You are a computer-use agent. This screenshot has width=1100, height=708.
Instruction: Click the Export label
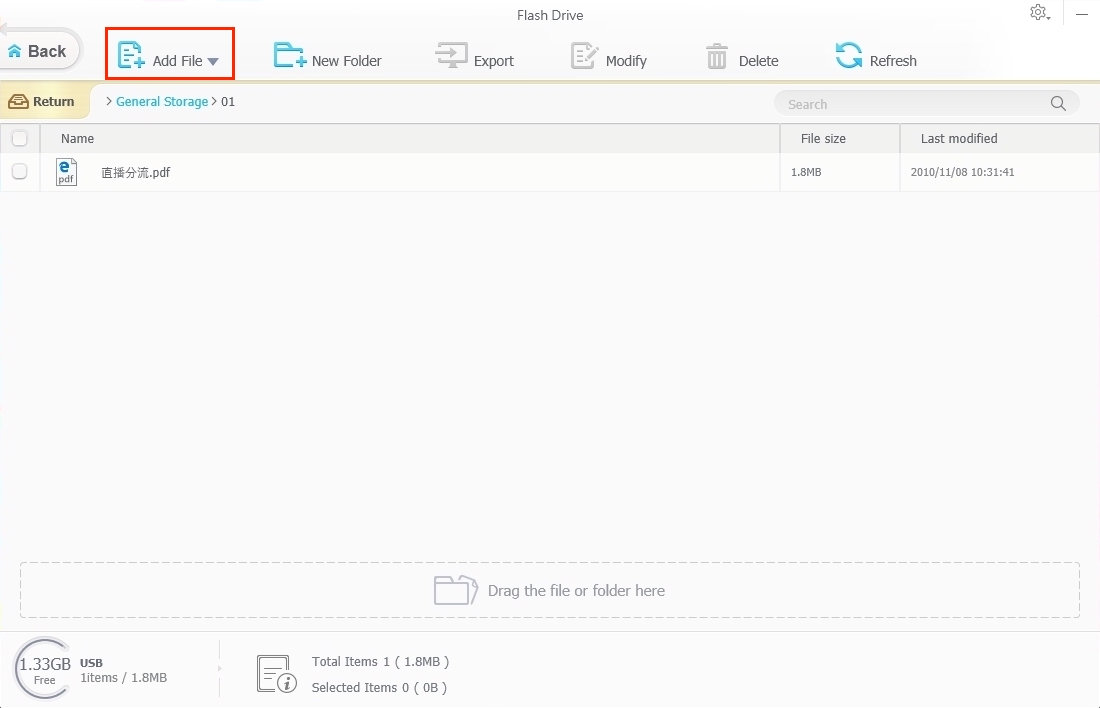point(494,61)
